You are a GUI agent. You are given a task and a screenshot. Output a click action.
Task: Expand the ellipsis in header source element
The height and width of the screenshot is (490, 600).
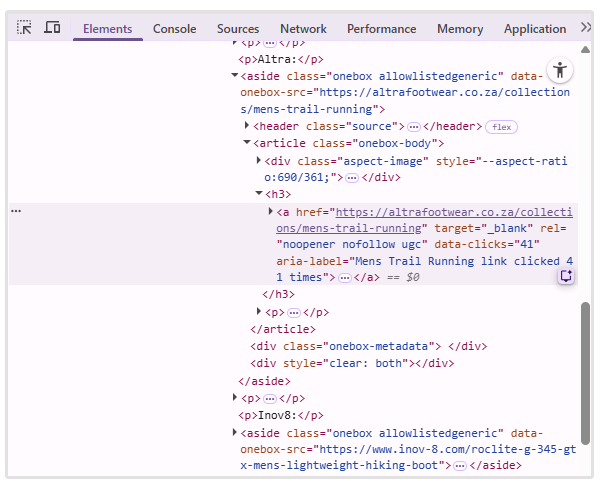point(413,127)
